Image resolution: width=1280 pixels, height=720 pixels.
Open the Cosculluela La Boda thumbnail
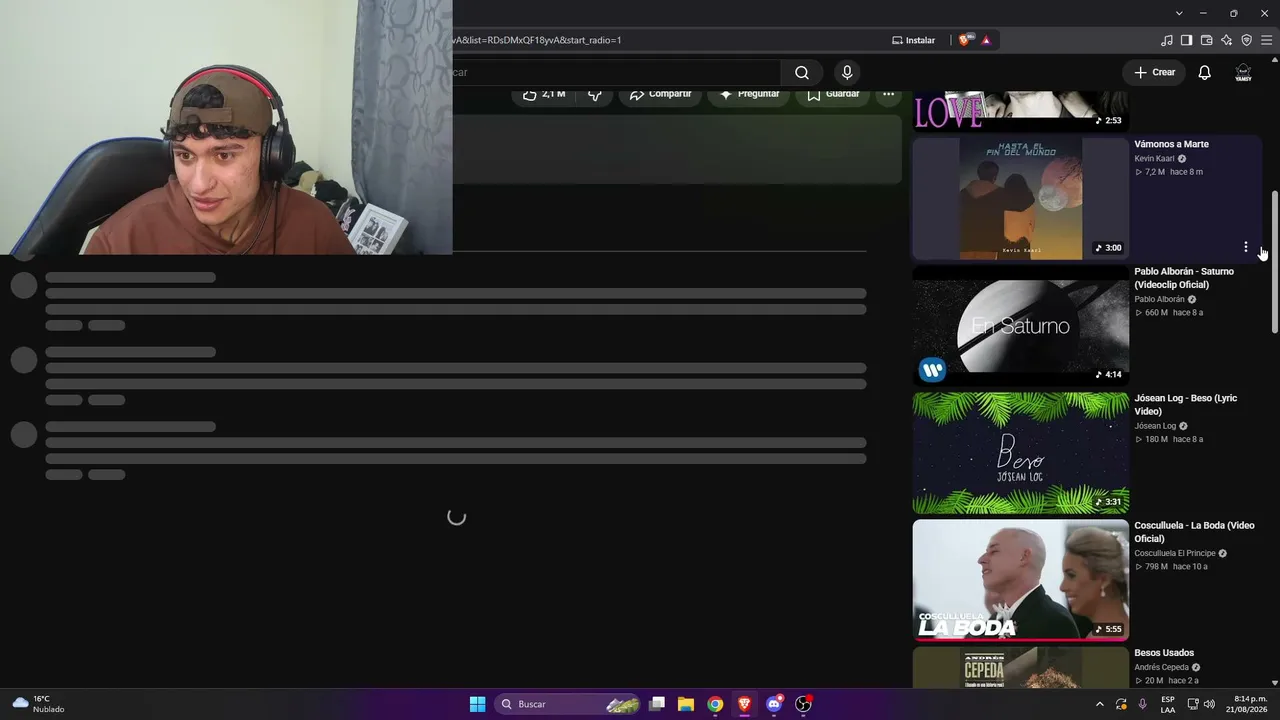click(1020, 579)
